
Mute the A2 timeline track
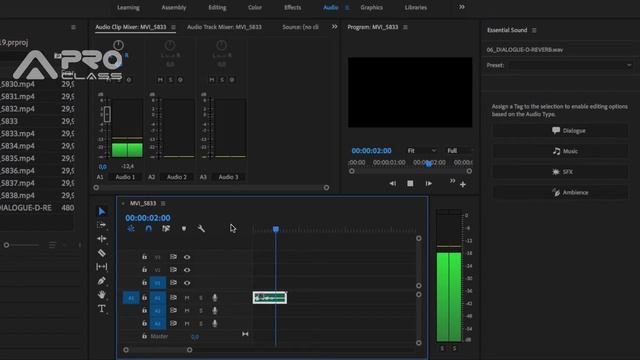coord(187,311)
